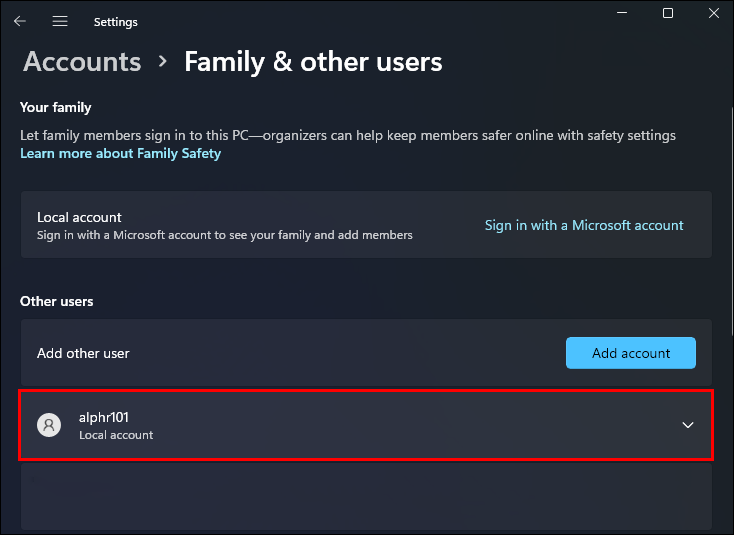
Task: Click the Settings window title
Action: [x=116, y=21]
